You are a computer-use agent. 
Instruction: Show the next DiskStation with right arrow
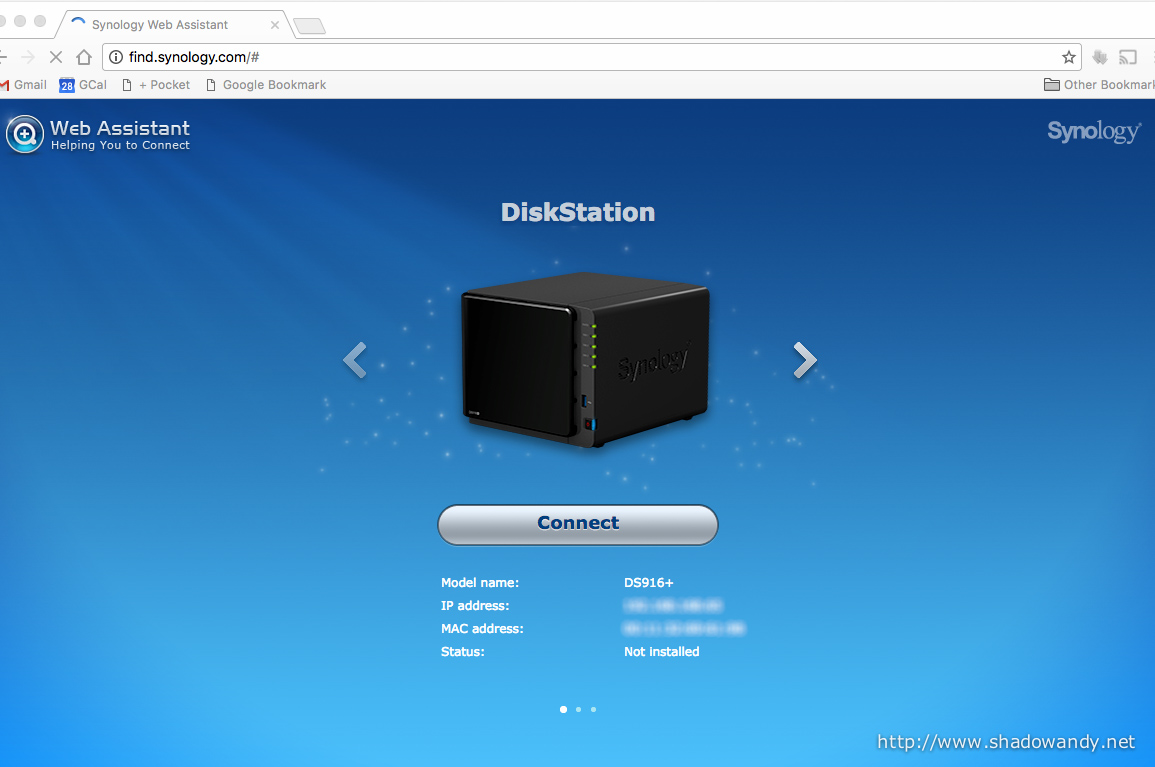click(x=805, y=360)
